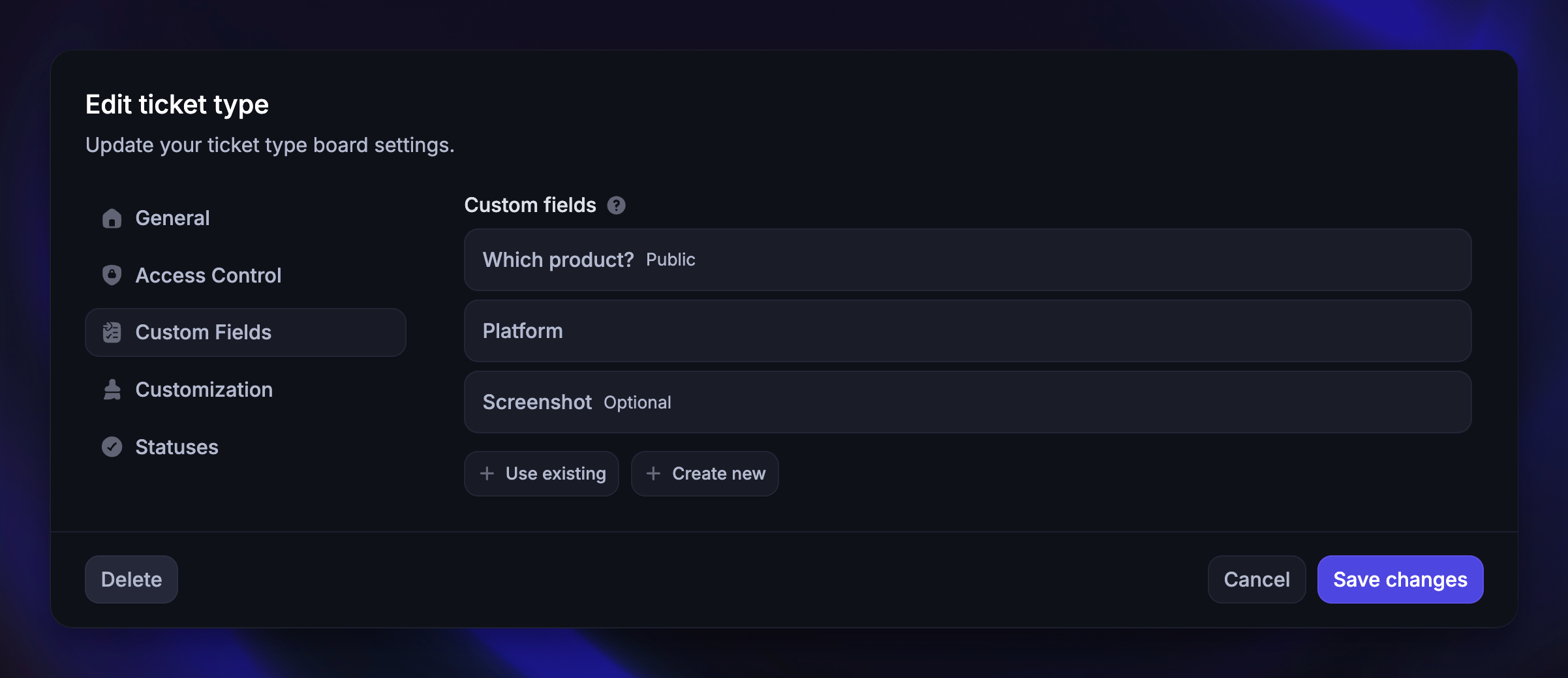Select the person icon next to Customization
The image size is (1568, 678).
112,390
